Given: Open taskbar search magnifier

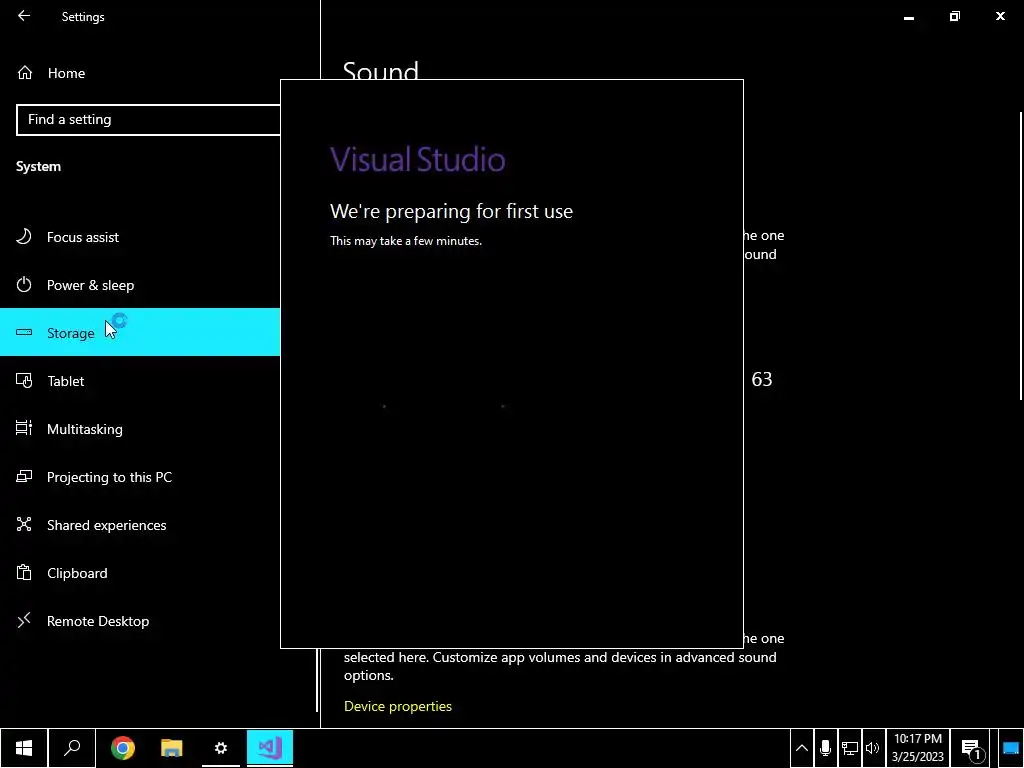Looking at the screenshot, I should [x=72, y=748].
